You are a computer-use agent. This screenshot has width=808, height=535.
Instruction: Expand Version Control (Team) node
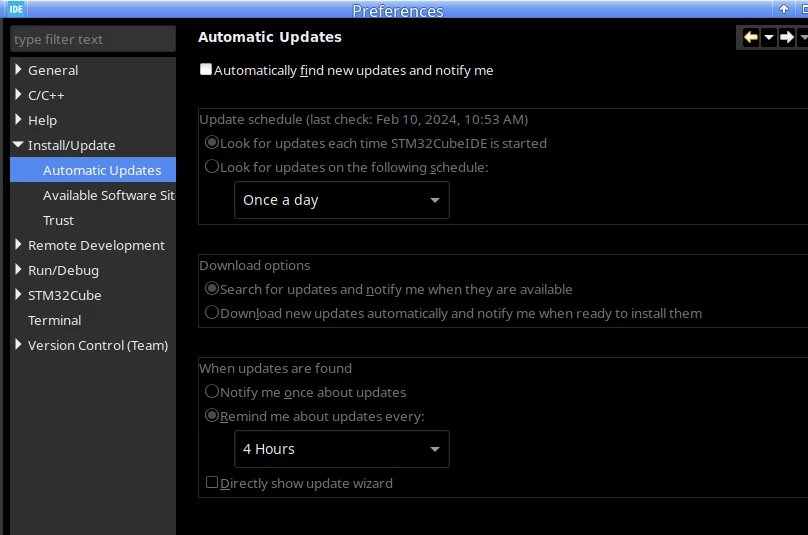pyautogui.click(x=18, y=344)
